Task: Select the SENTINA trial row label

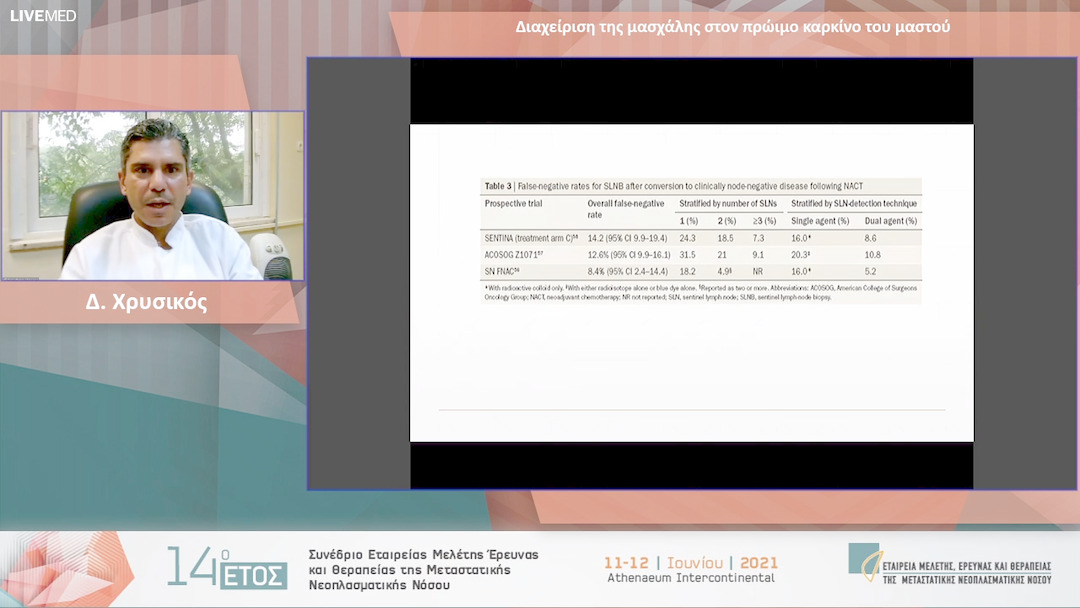Action: tap(532, 238)
